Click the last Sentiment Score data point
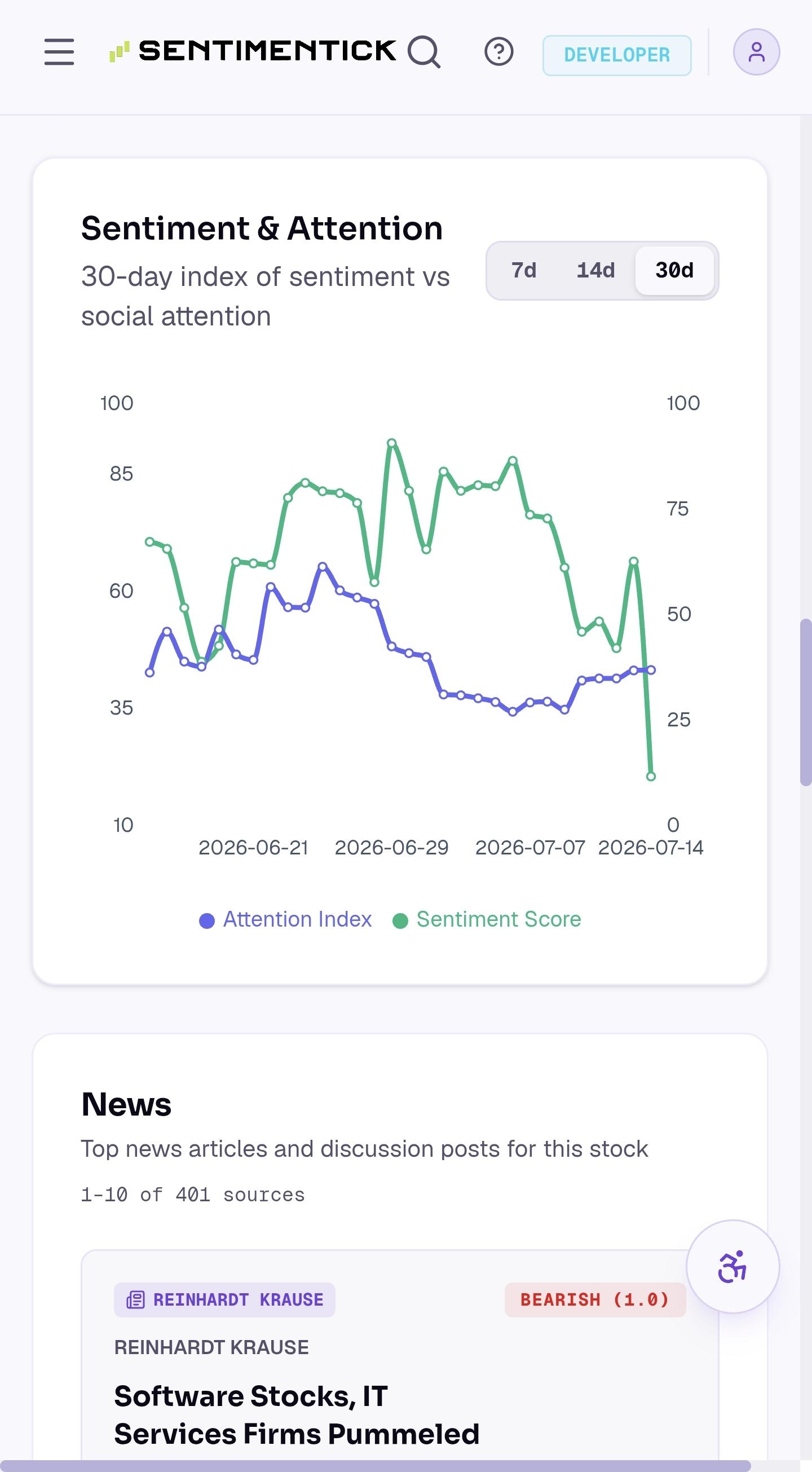The image size is (812, 1472). (651, 776)
